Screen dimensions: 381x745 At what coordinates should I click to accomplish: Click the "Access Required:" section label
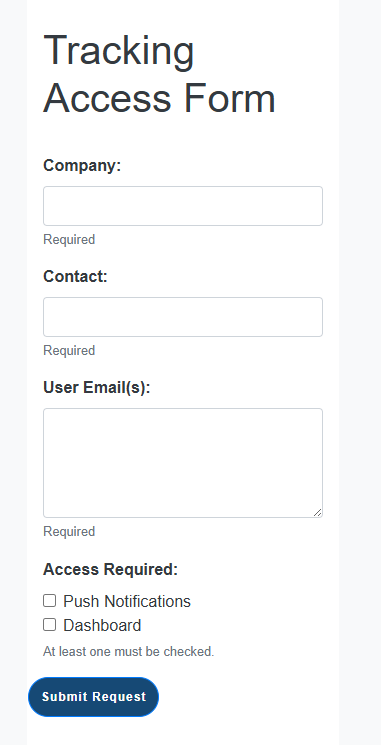tap(110, 569)
